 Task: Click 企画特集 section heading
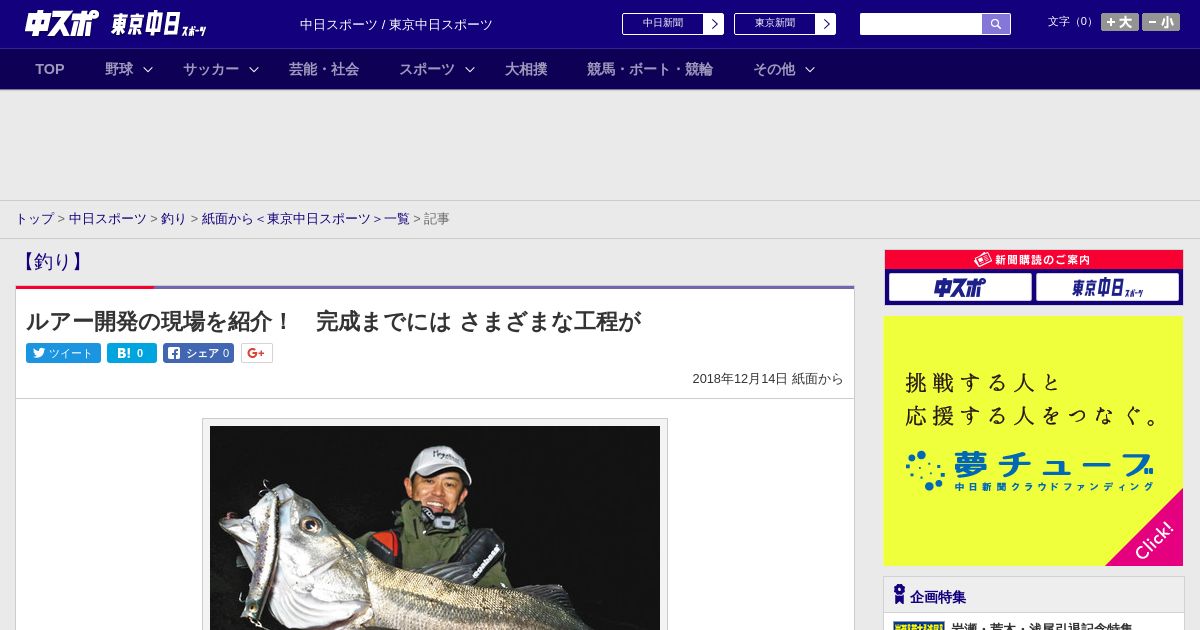coord(938,597)
